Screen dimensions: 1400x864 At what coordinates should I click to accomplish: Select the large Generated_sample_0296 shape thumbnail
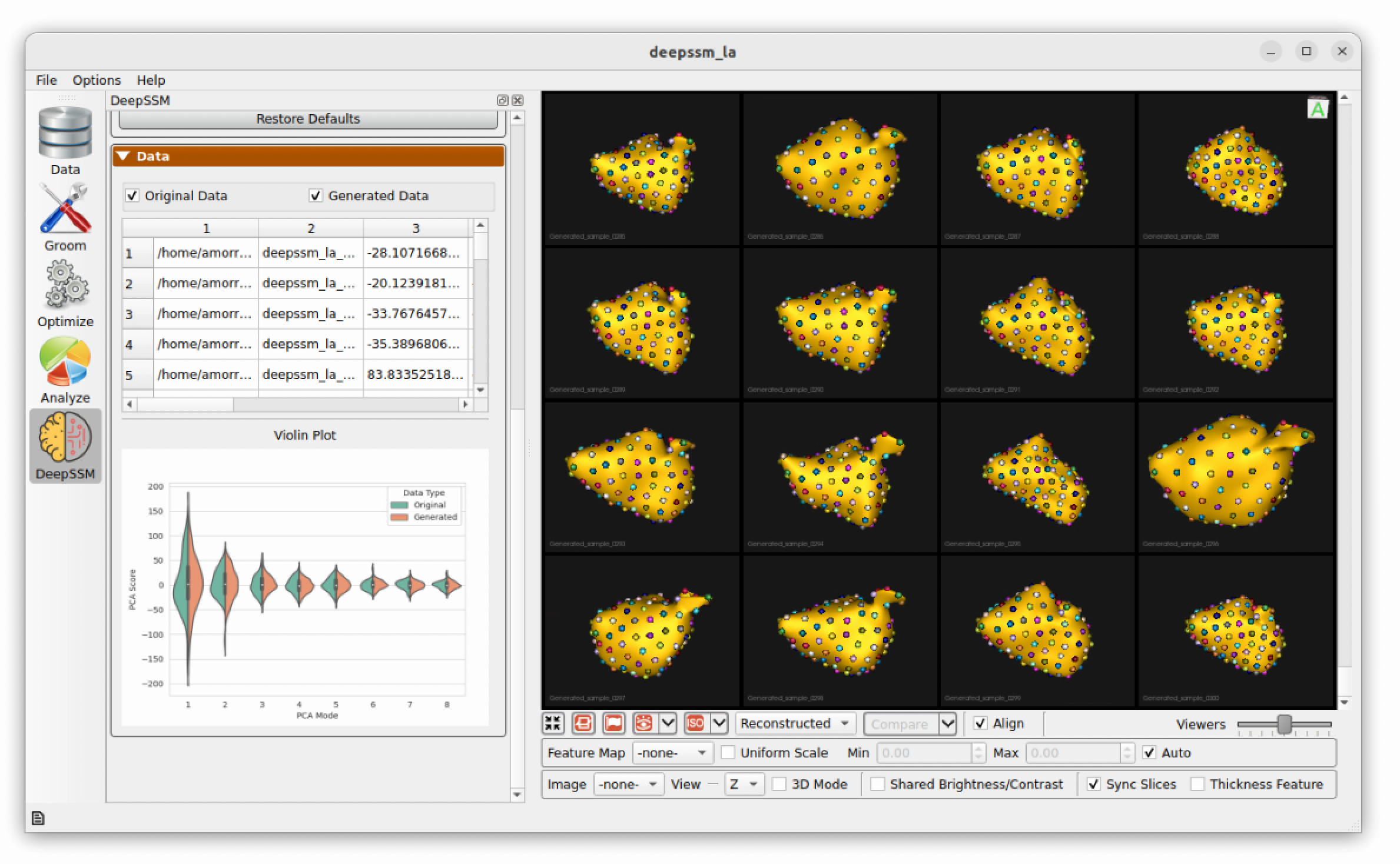coord(1235,477)
